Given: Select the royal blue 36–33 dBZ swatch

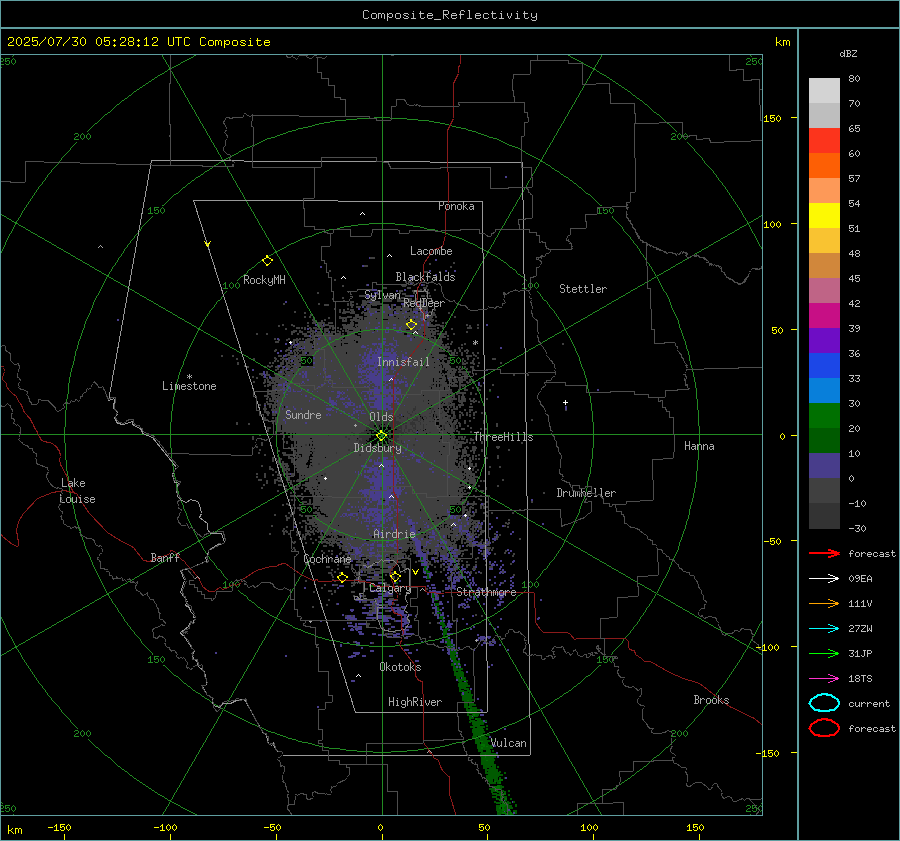Looking at the screenshot, I should point(824,366).
